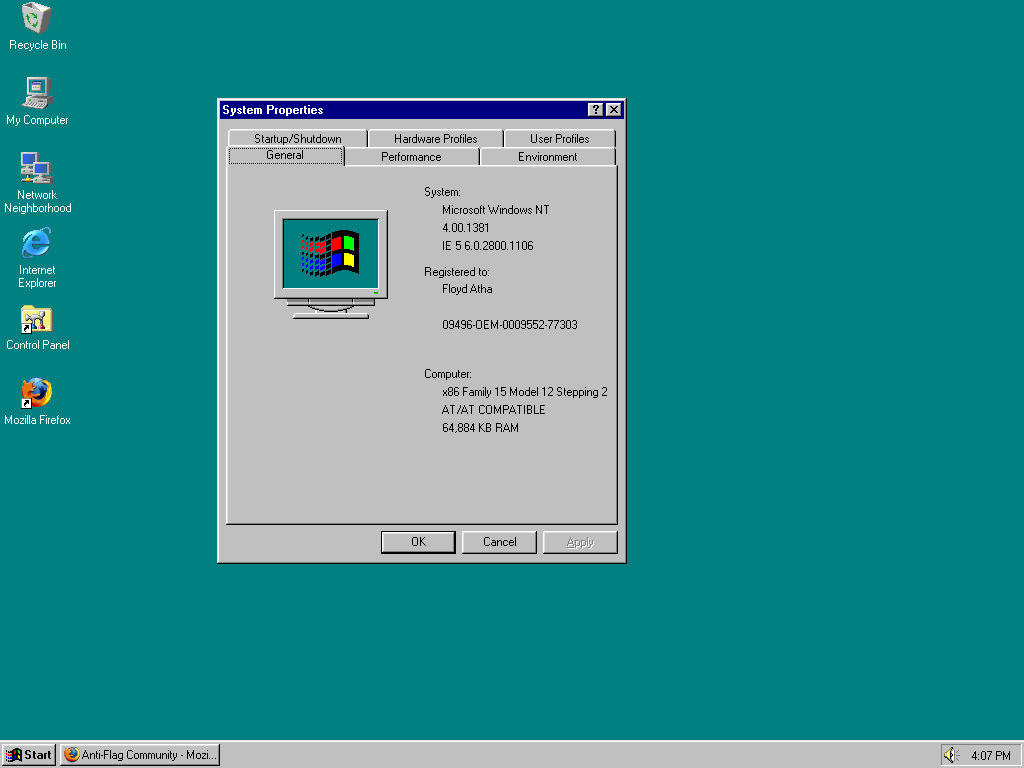Activate Anti-Flag Community Firefox taskbar button
Viewport: 1024px width, 768px height.
point(140,755)
